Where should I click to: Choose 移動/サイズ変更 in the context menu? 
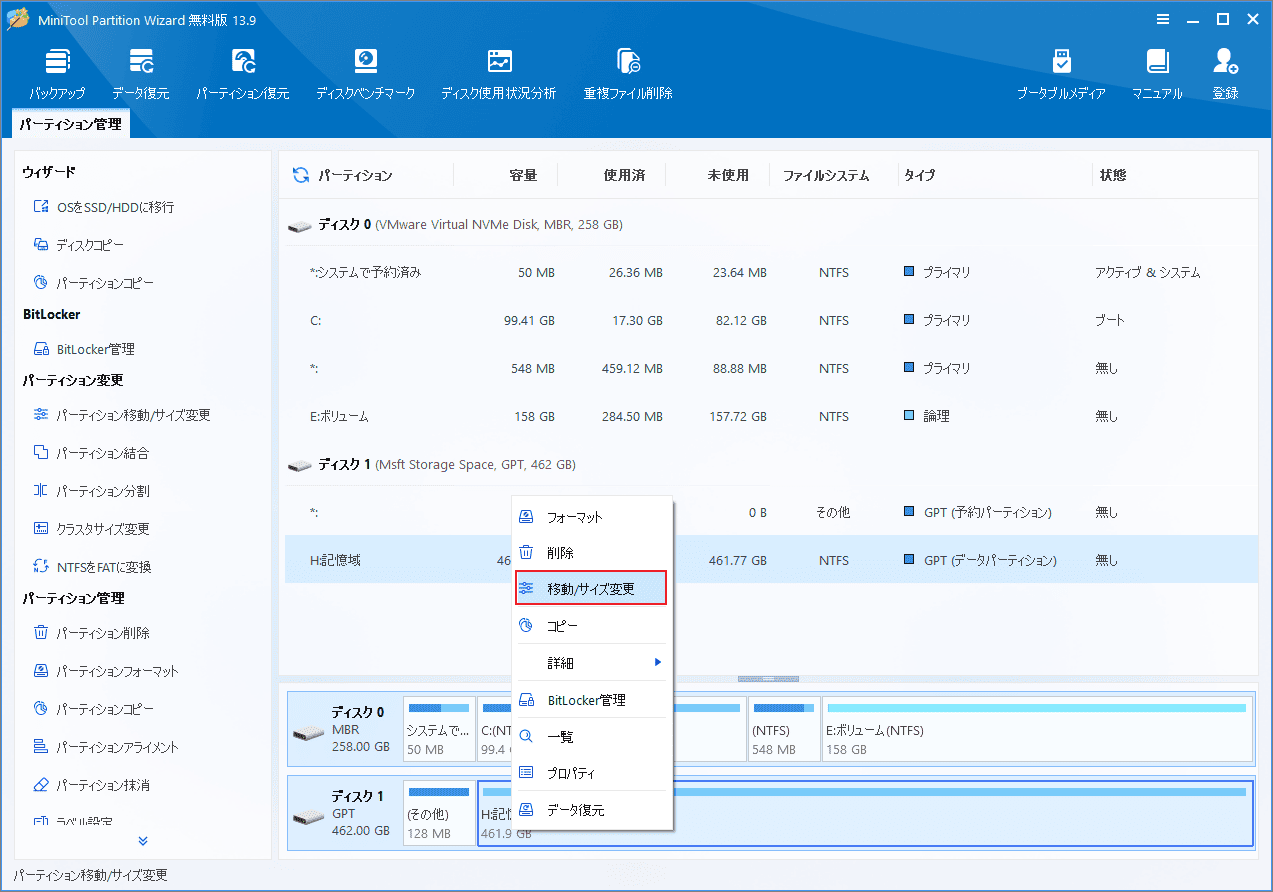(591, 589)
